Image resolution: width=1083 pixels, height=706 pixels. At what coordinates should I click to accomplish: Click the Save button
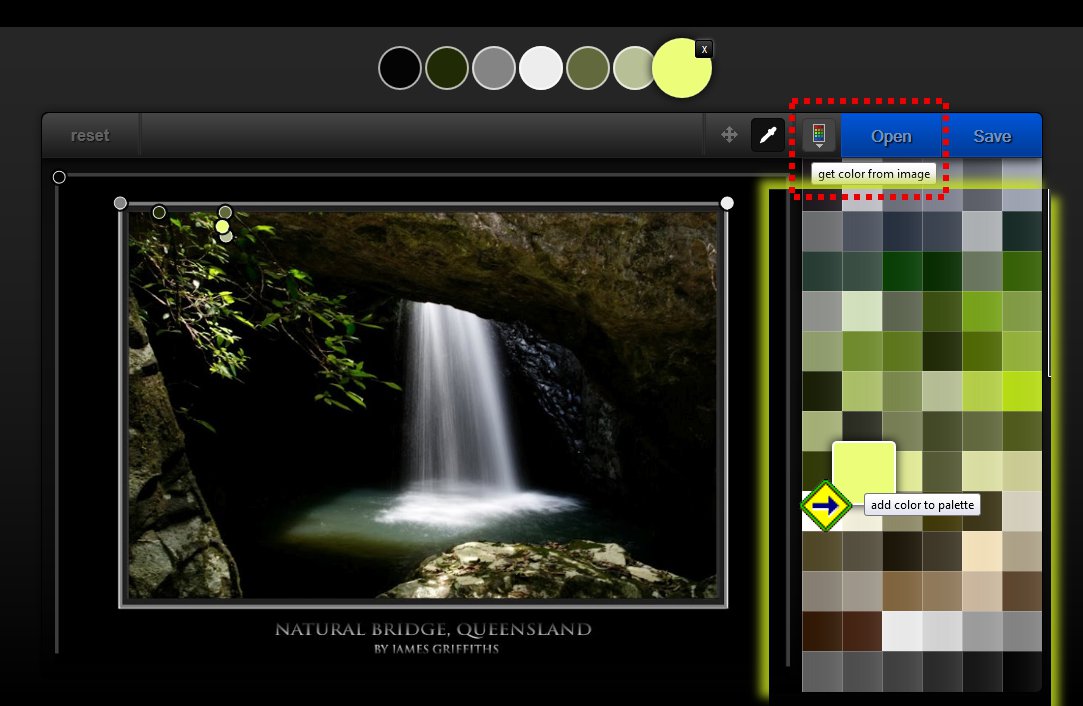992,136
